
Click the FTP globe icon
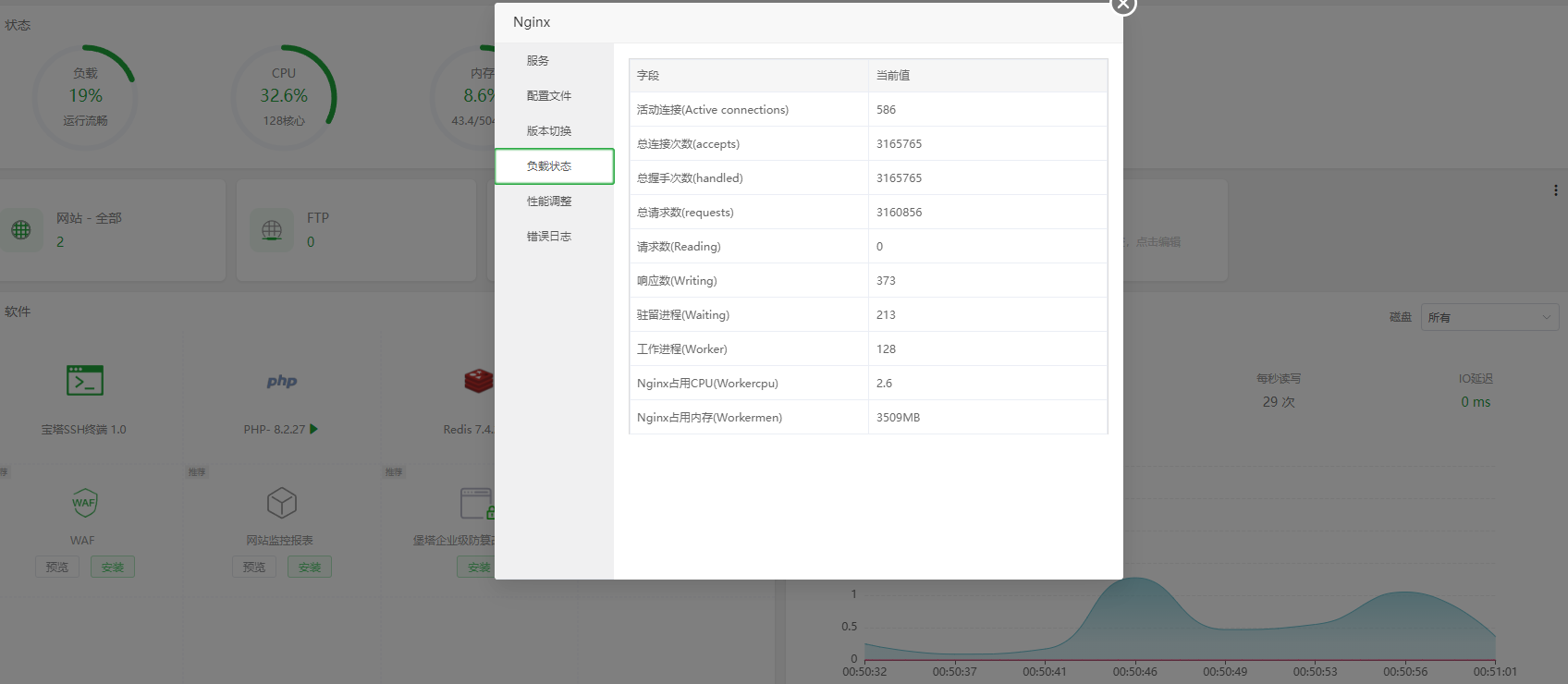[x=272, y=230]
